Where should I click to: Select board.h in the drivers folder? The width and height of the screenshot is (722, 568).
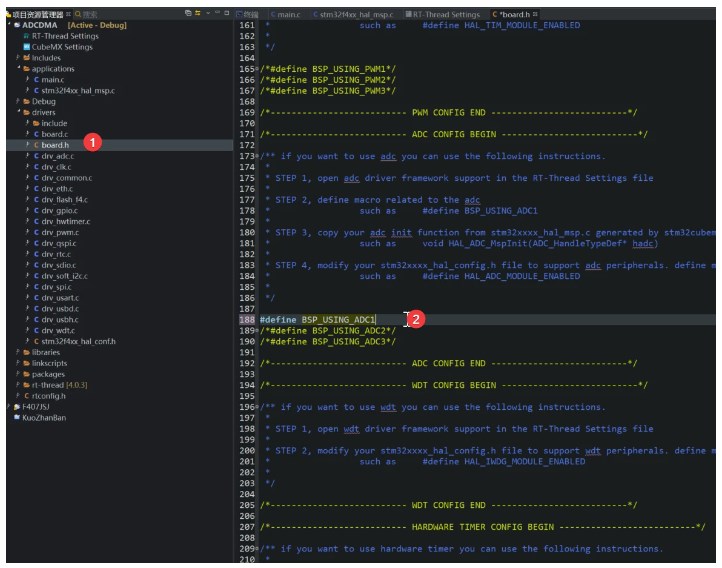pos(55,145)
